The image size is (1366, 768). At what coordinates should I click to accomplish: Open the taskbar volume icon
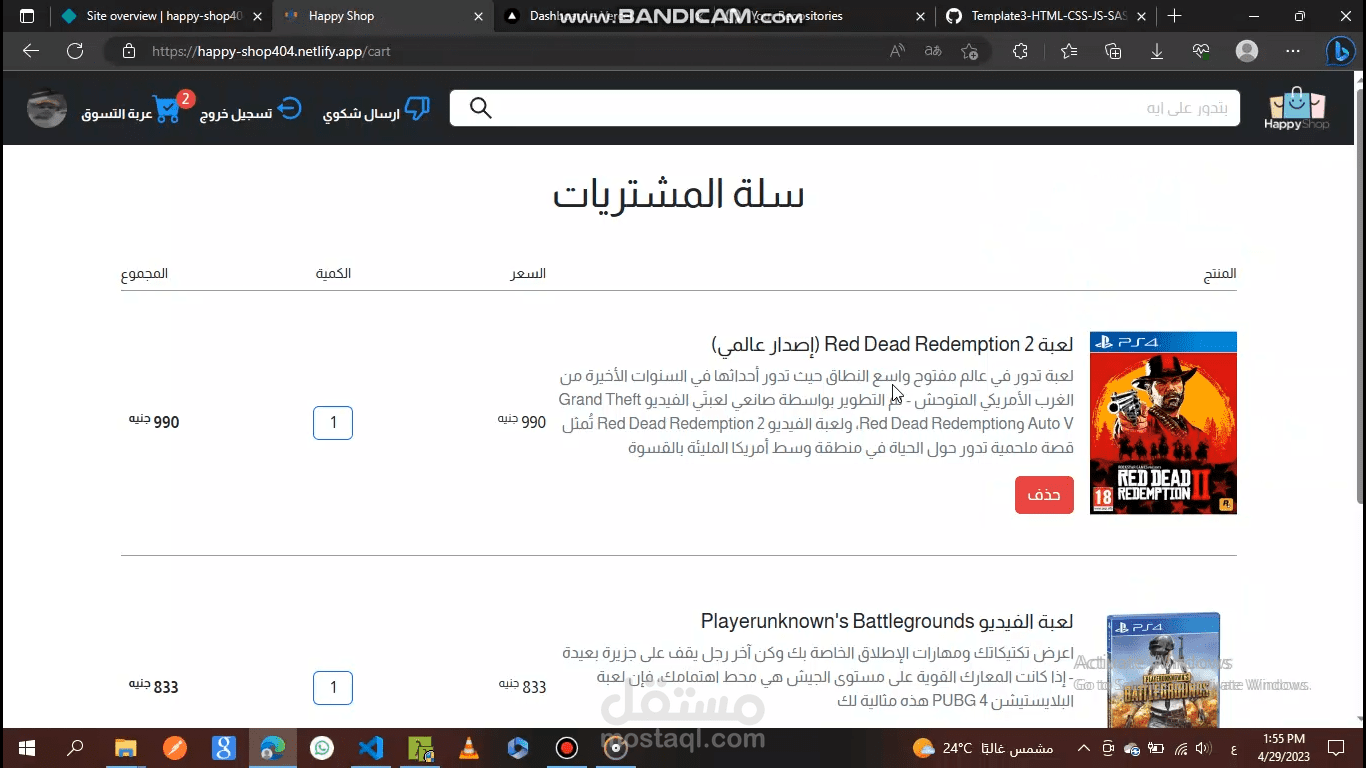tap(1202, 748)
